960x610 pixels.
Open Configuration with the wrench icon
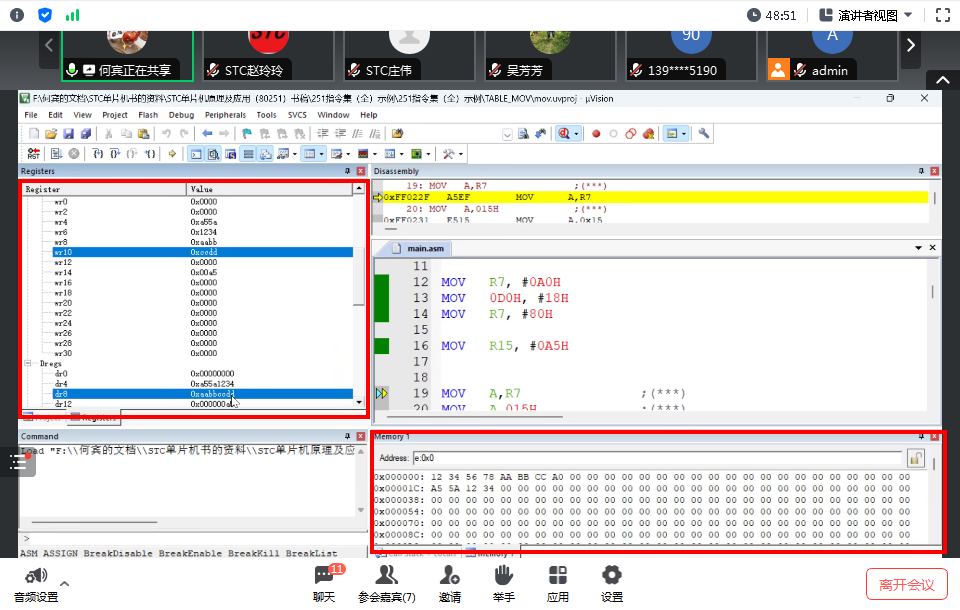(x=703, y=134)
